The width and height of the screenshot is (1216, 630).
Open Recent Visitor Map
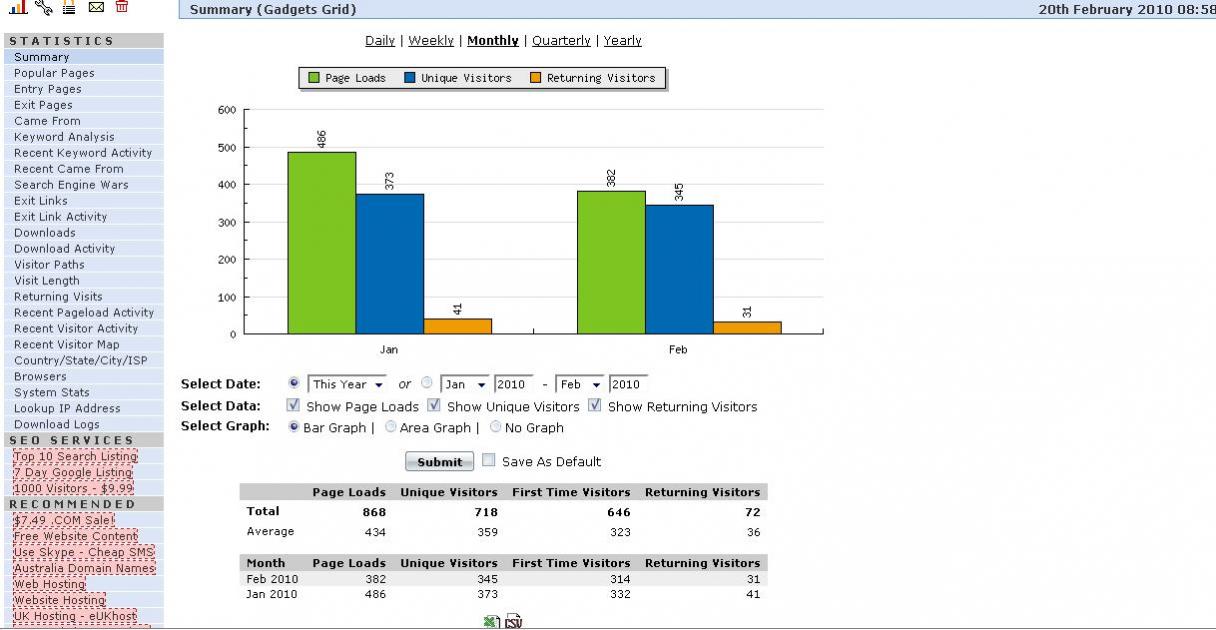84,345
